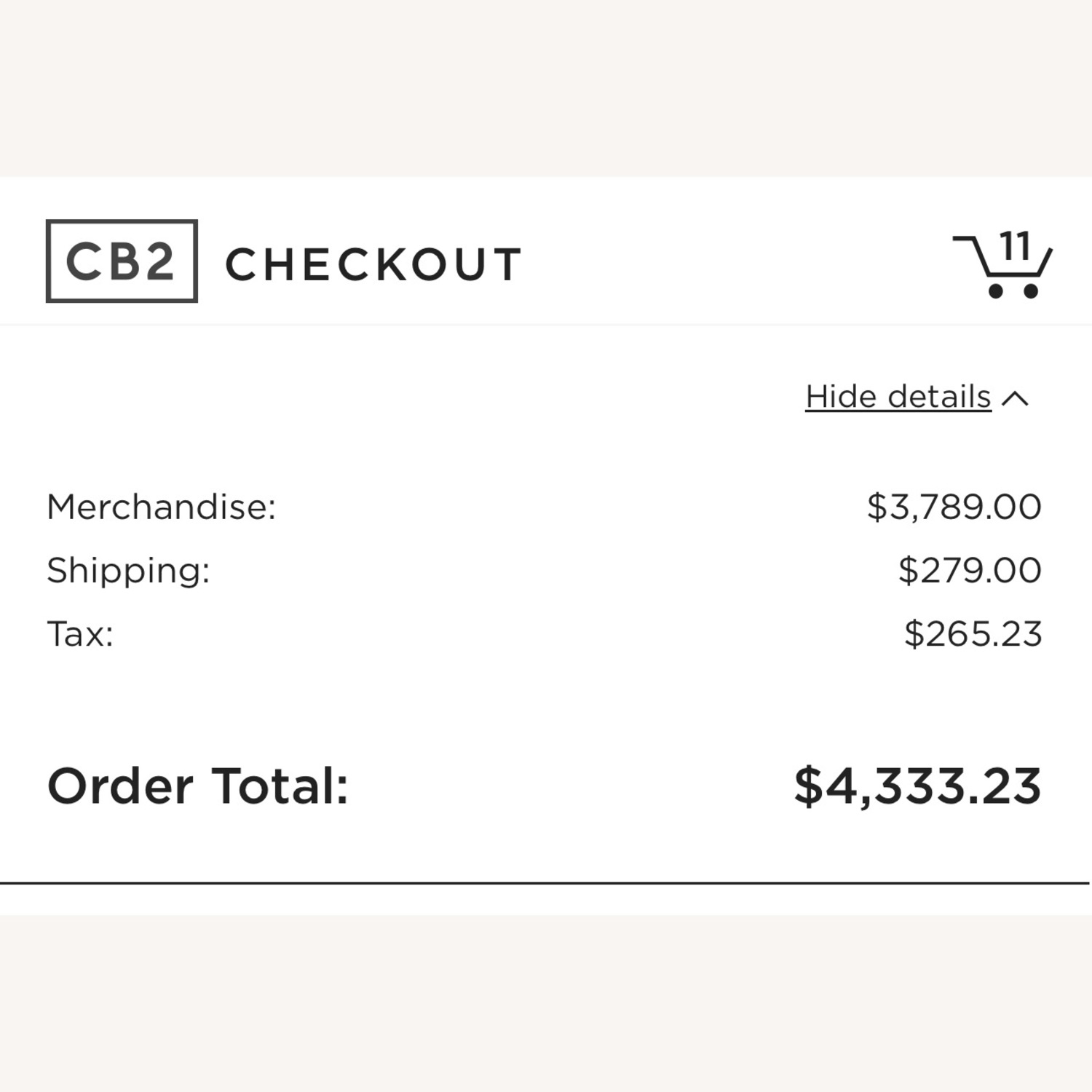Click the CHECKOUT heading text
Screen dimensions: 1092x1092
[x=373, y=264]
